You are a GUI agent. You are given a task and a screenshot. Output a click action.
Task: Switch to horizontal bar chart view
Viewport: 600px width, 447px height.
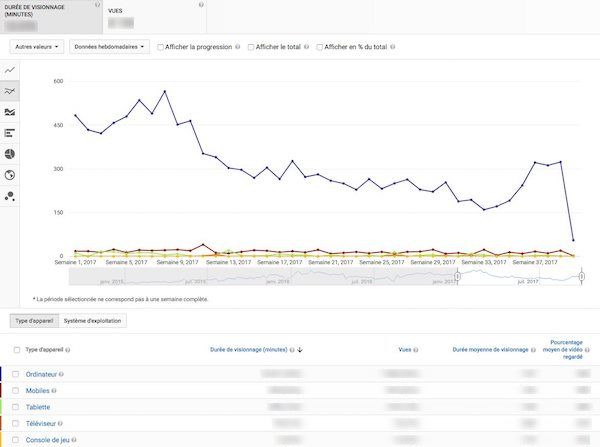10,133
